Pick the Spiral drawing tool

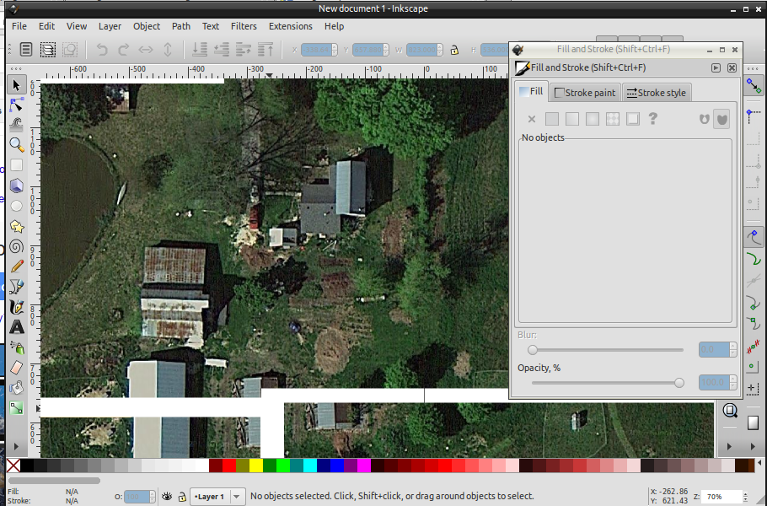17,246
